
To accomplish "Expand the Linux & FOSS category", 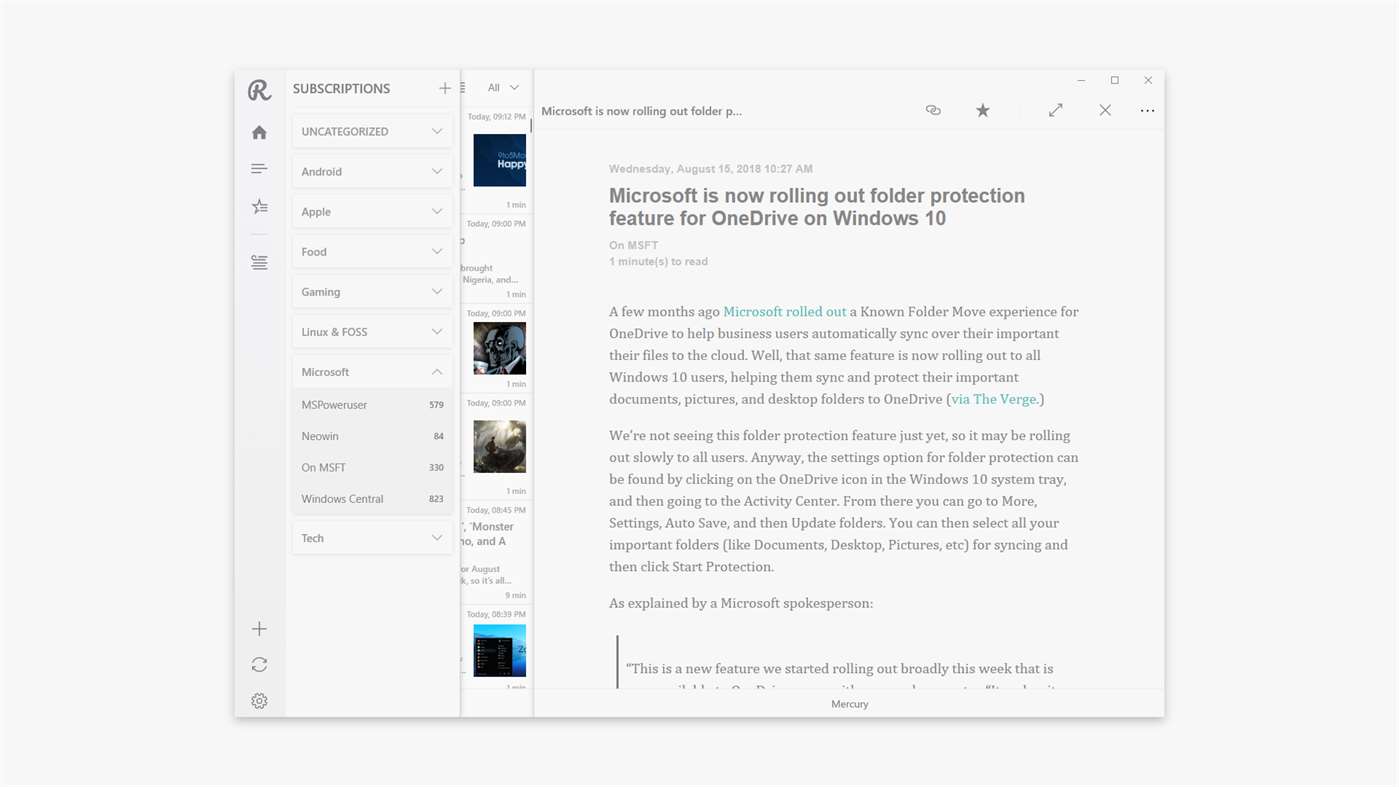I will (372, 331).
